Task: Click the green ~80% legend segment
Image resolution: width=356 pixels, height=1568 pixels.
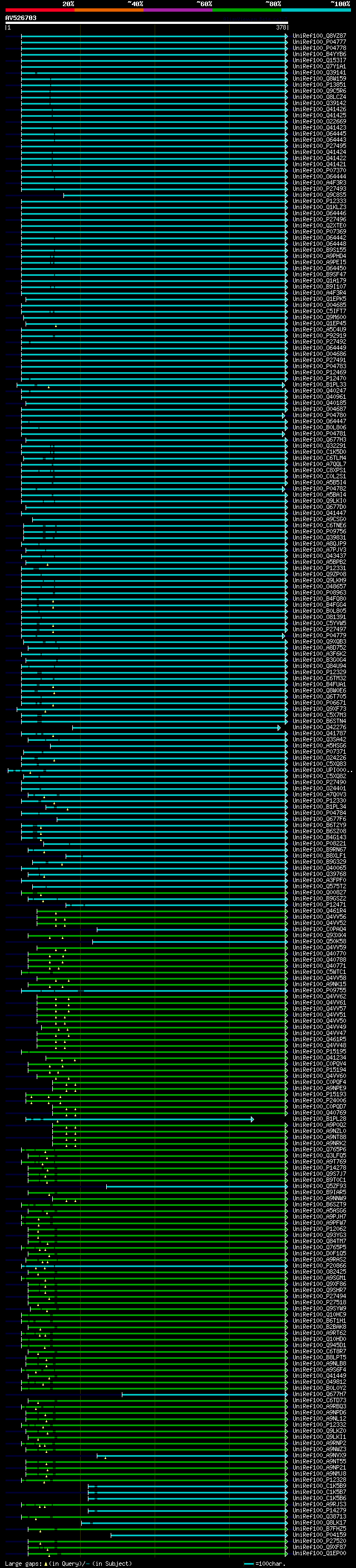Action: pos(247,10)
